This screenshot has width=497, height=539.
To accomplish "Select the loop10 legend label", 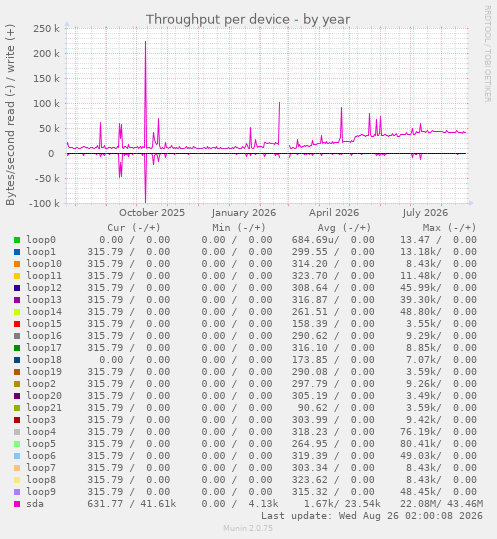I will pyautogui.click(x=44, y=264).
